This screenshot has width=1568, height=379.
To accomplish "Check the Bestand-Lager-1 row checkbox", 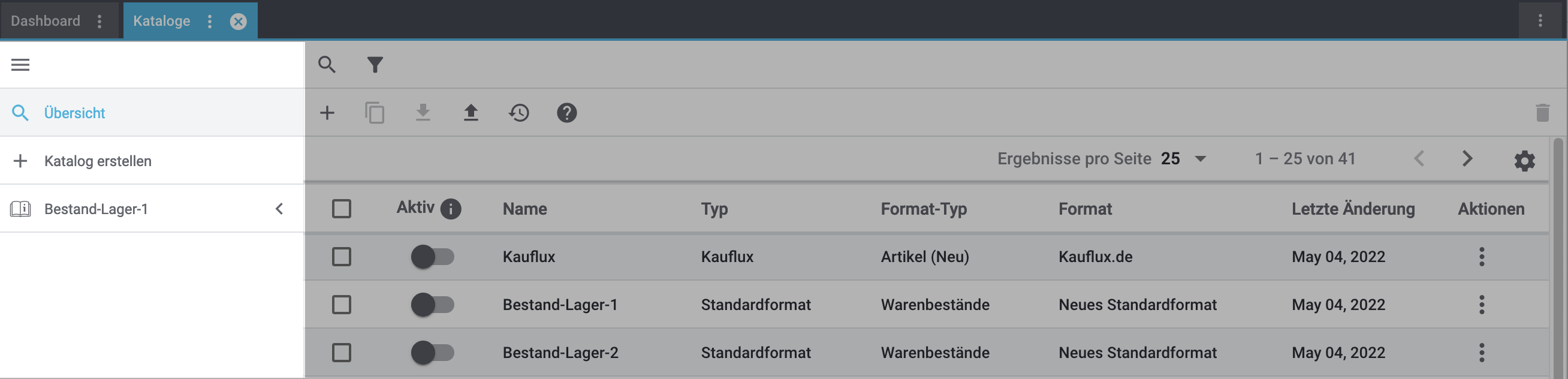I will point(342,305).
